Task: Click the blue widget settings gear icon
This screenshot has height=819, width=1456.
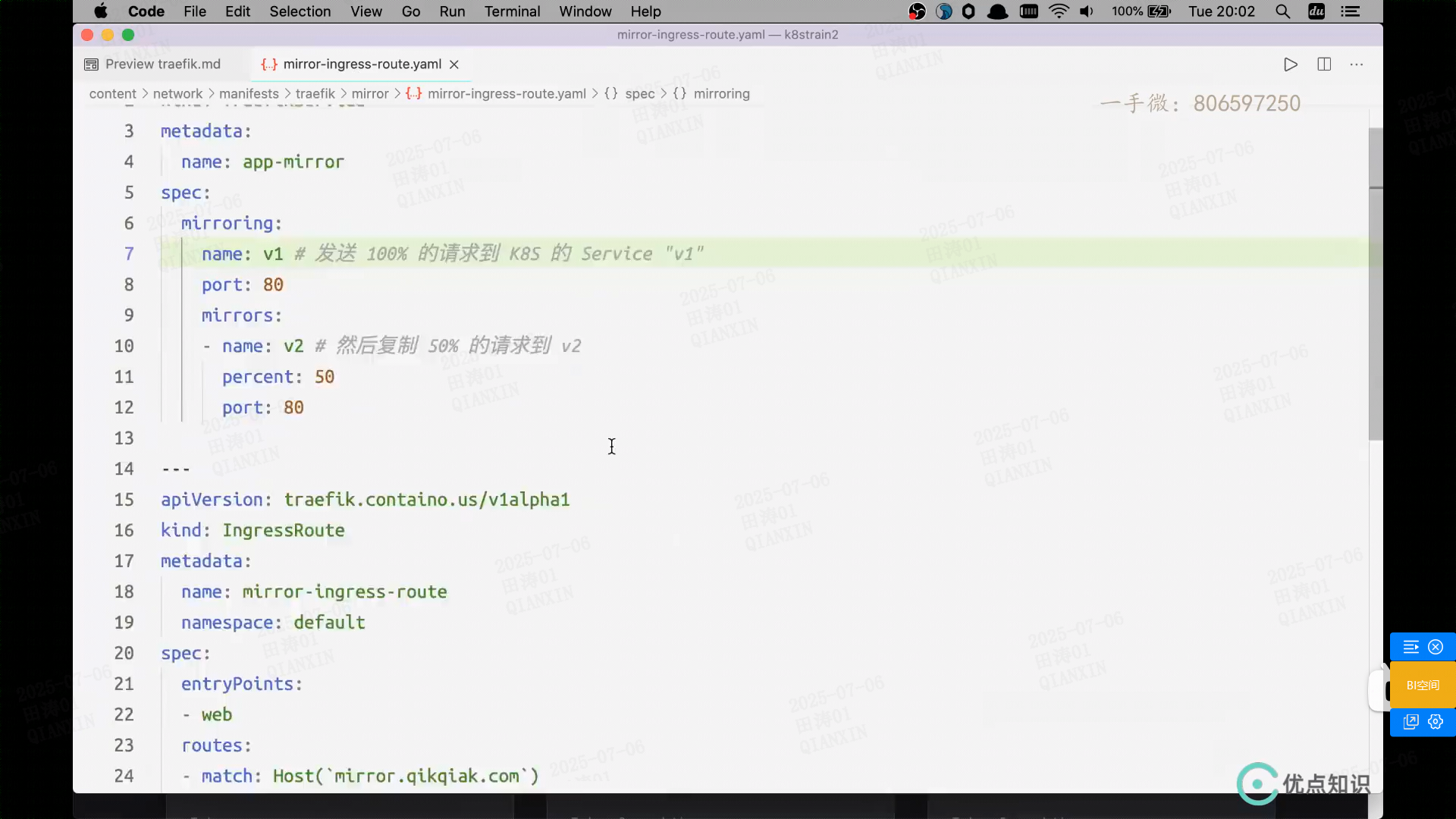Action: tap(1436, 722)
